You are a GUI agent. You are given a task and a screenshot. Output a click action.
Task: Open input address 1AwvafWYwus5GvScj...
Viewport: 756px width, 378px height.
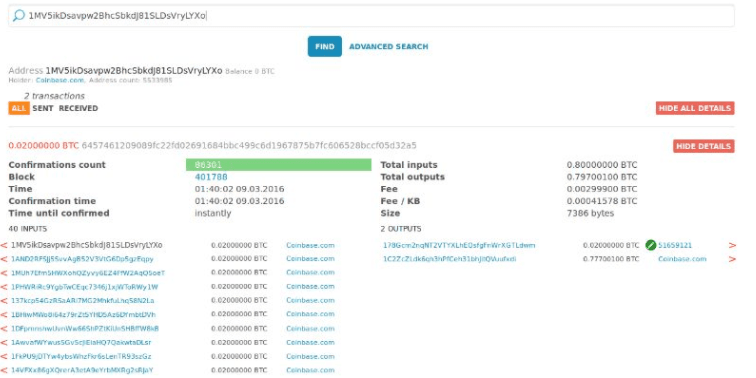coord(81,343)
